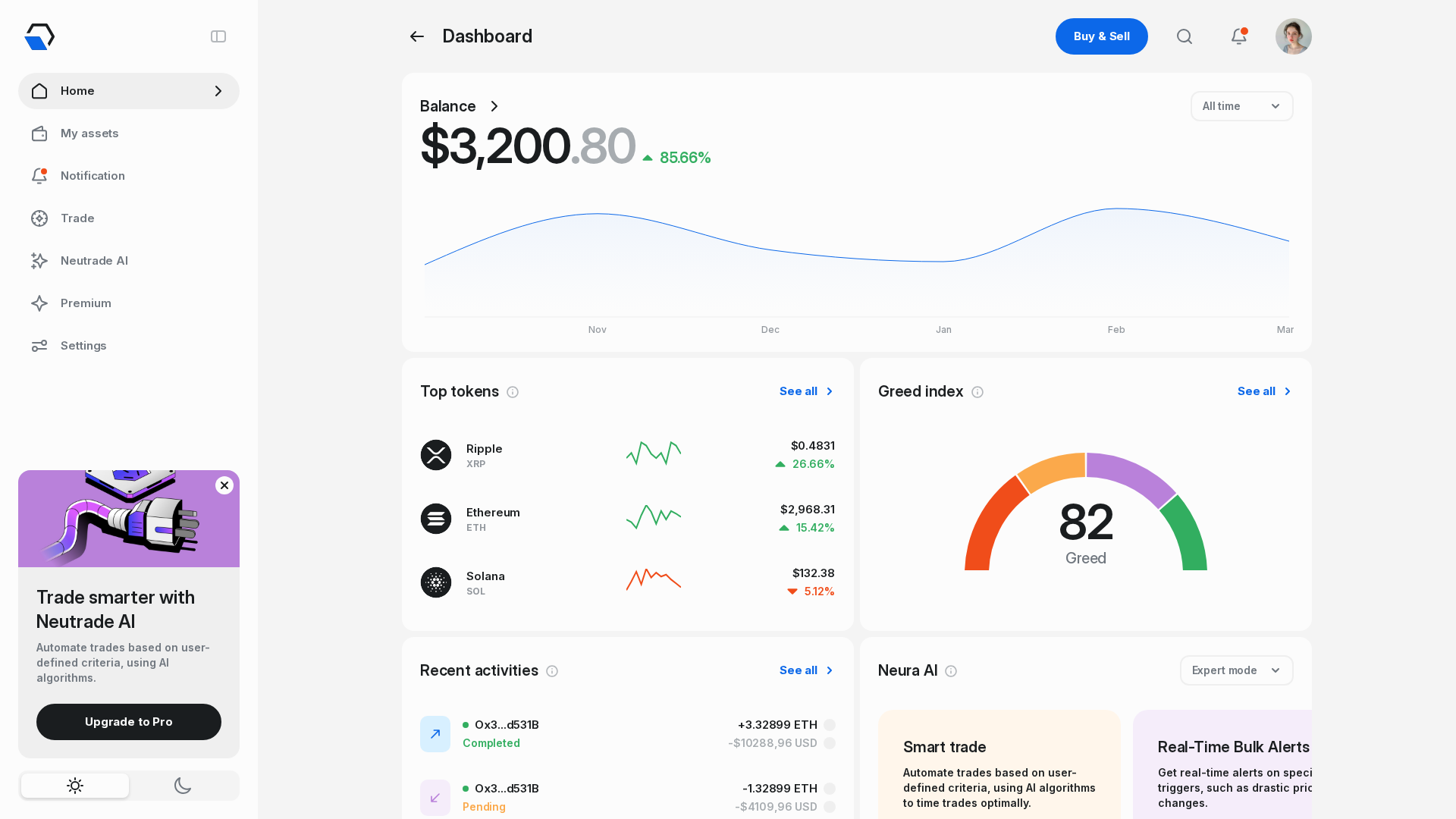Open the Expert mode dropdown
Image resolution: width=1456 pixels, height=819 pixels.
tap(1236, 670)
